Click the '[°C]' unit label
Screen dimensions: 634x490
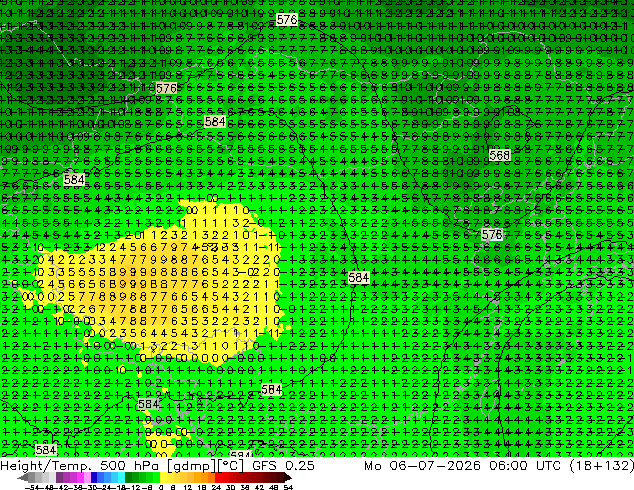coord(231,466)
